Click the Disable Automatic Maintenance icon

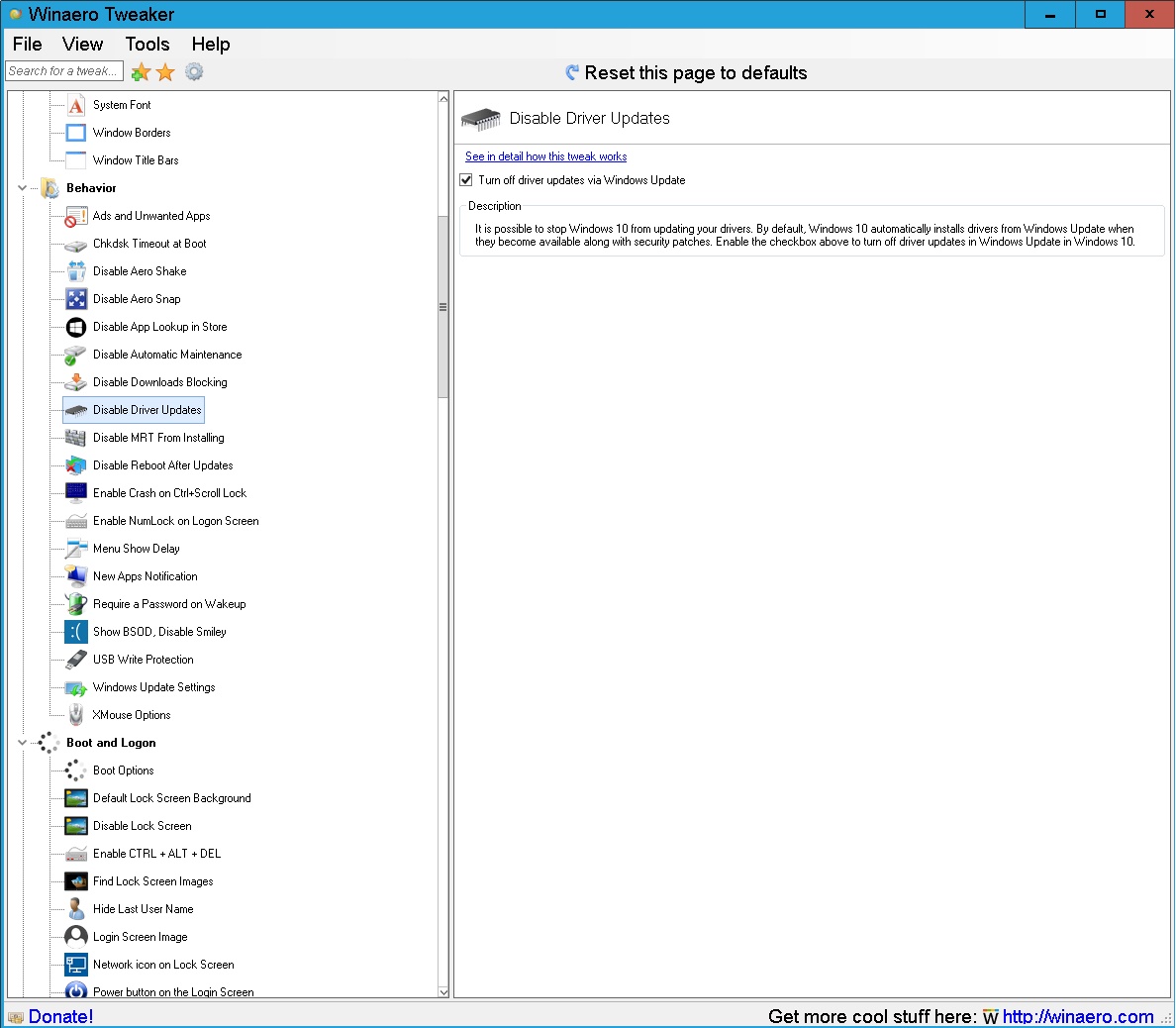tap(76, 355)
